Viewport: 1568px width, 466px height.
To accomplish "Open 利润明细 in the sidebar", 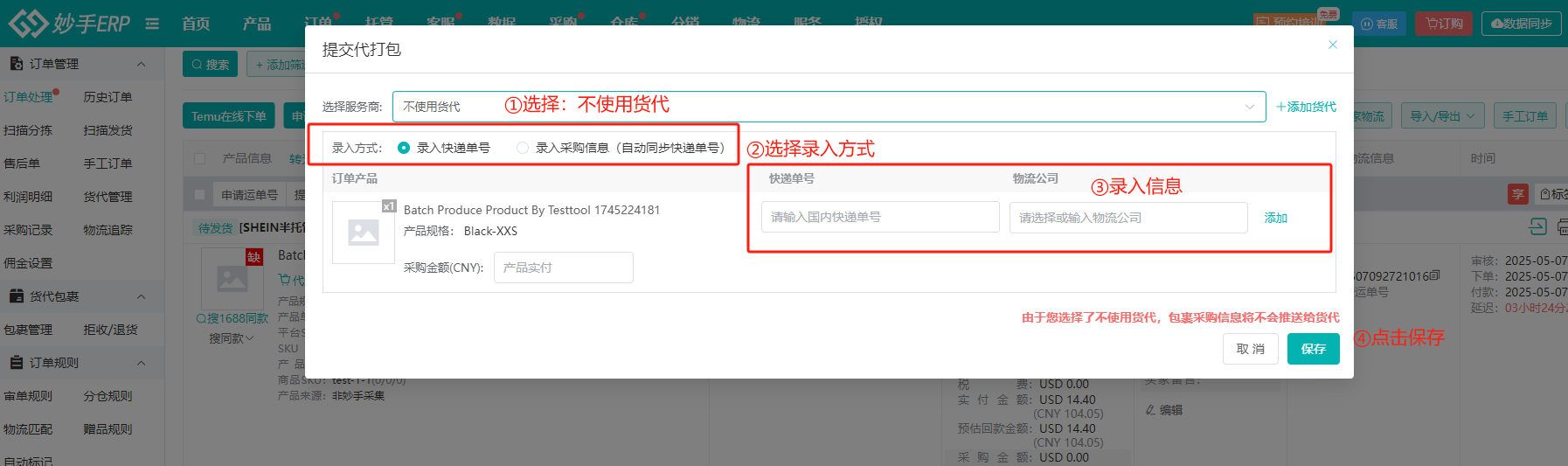I will click(x=28, y=197).
